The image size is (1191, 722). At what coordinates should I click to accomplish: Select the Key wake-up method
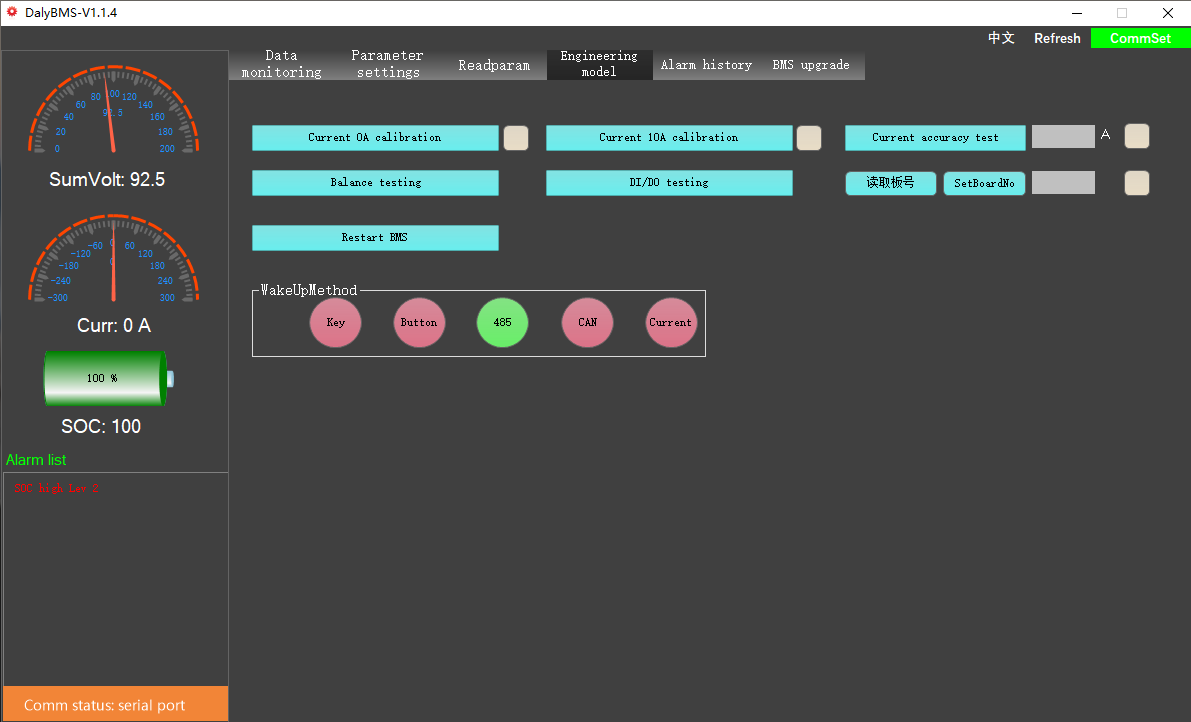(335, 322)
